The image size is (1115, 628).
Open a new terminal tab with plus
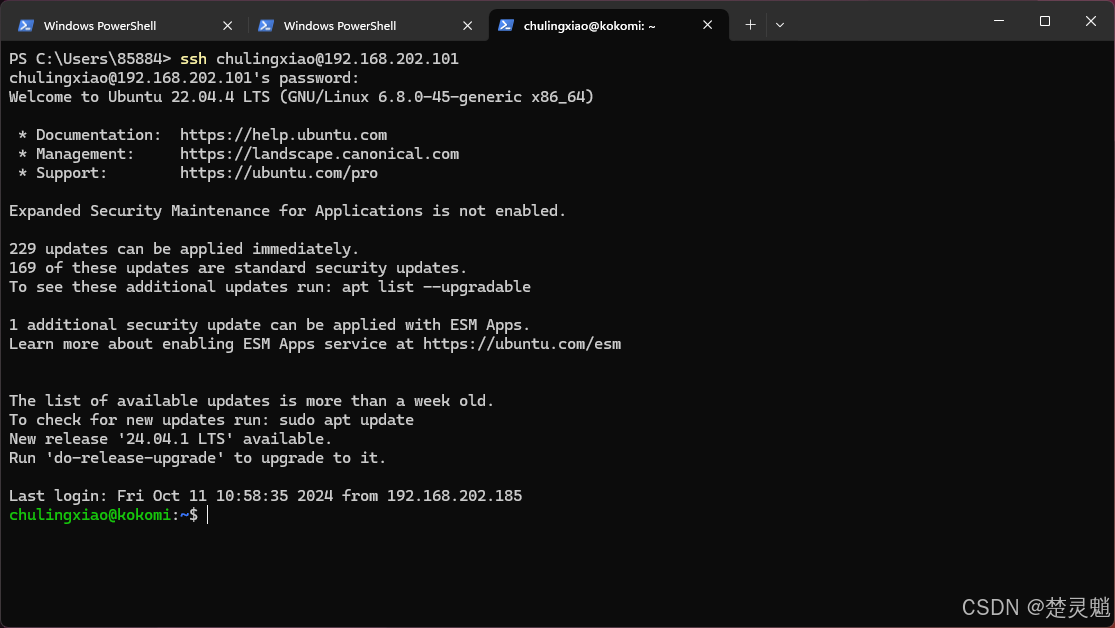[750, 25]
